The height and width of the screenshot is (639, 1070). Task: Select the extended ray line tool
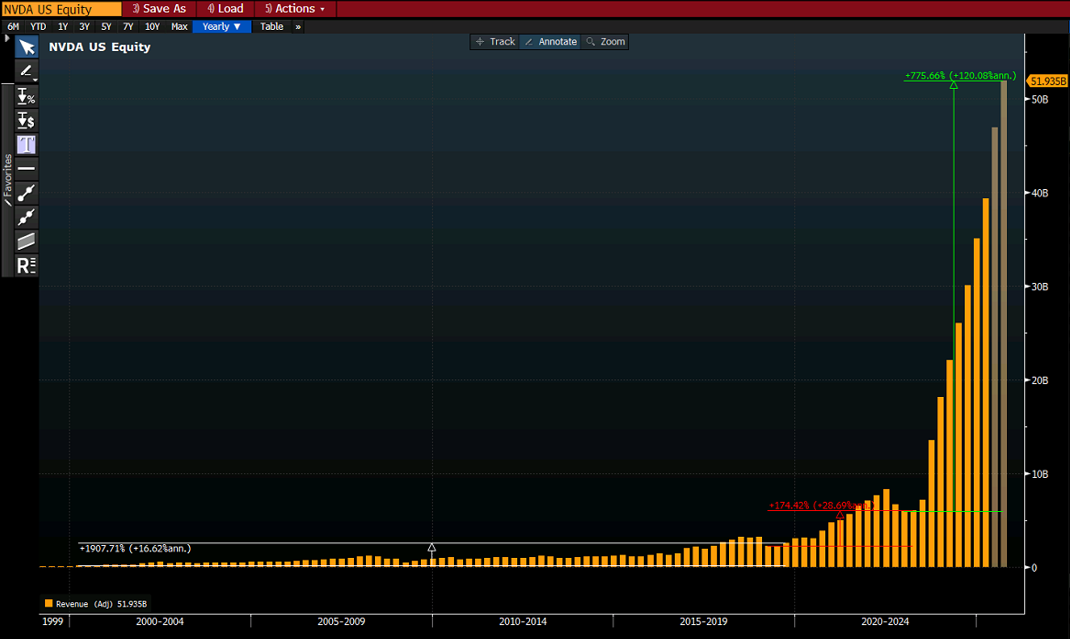tap(27, 217)
